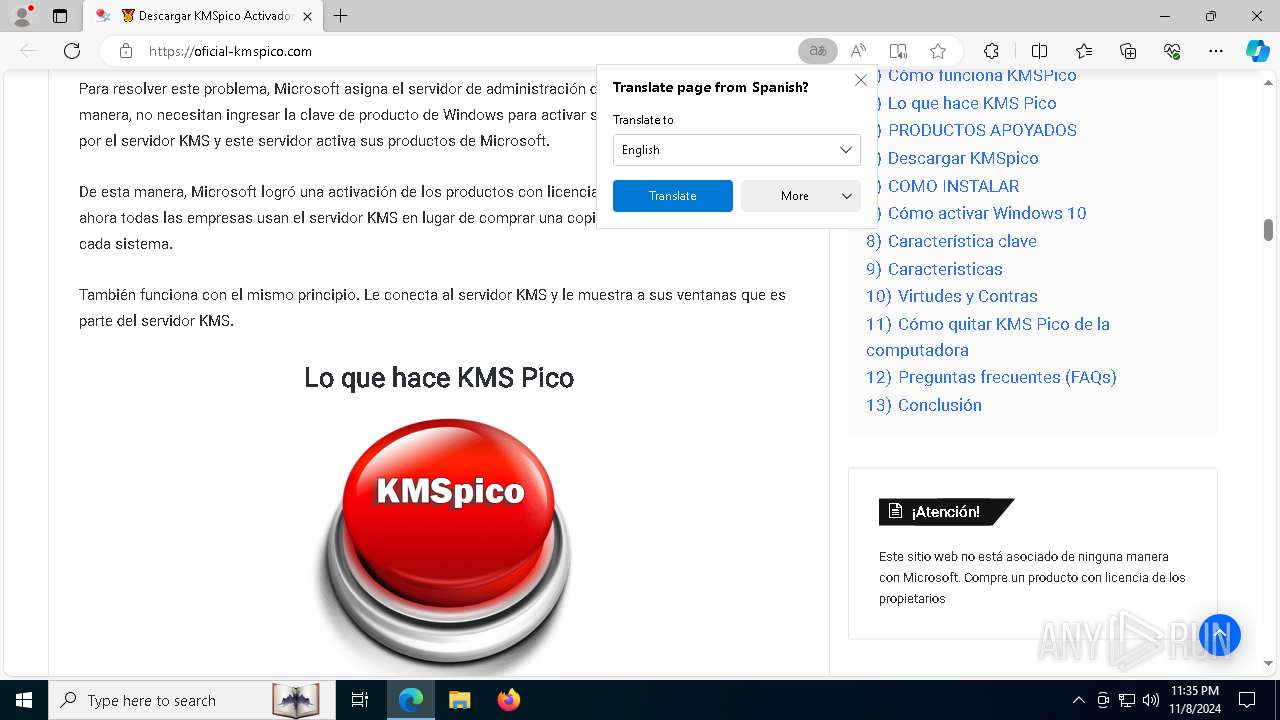Open the Collections icon
Image resolution: width=1280 pixels, height=720 pixels.
[1128, 51]
